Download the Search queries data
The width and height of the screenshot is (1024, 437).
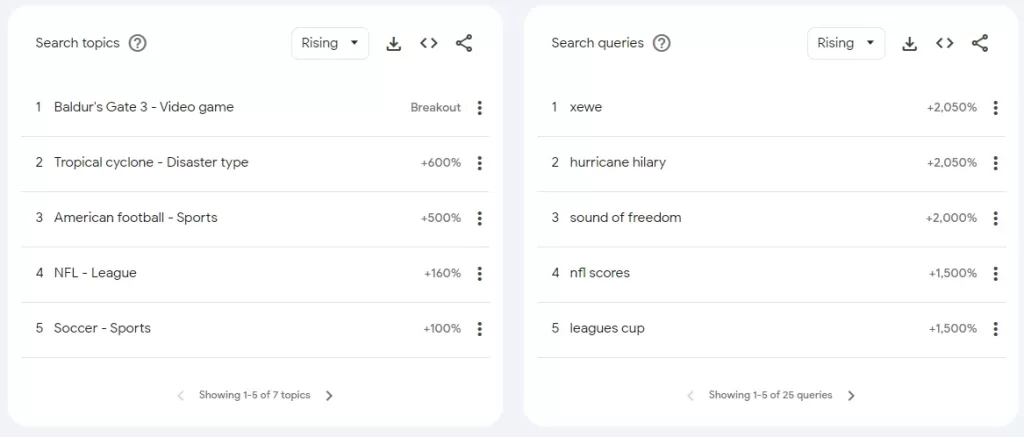tap(909, 43)
